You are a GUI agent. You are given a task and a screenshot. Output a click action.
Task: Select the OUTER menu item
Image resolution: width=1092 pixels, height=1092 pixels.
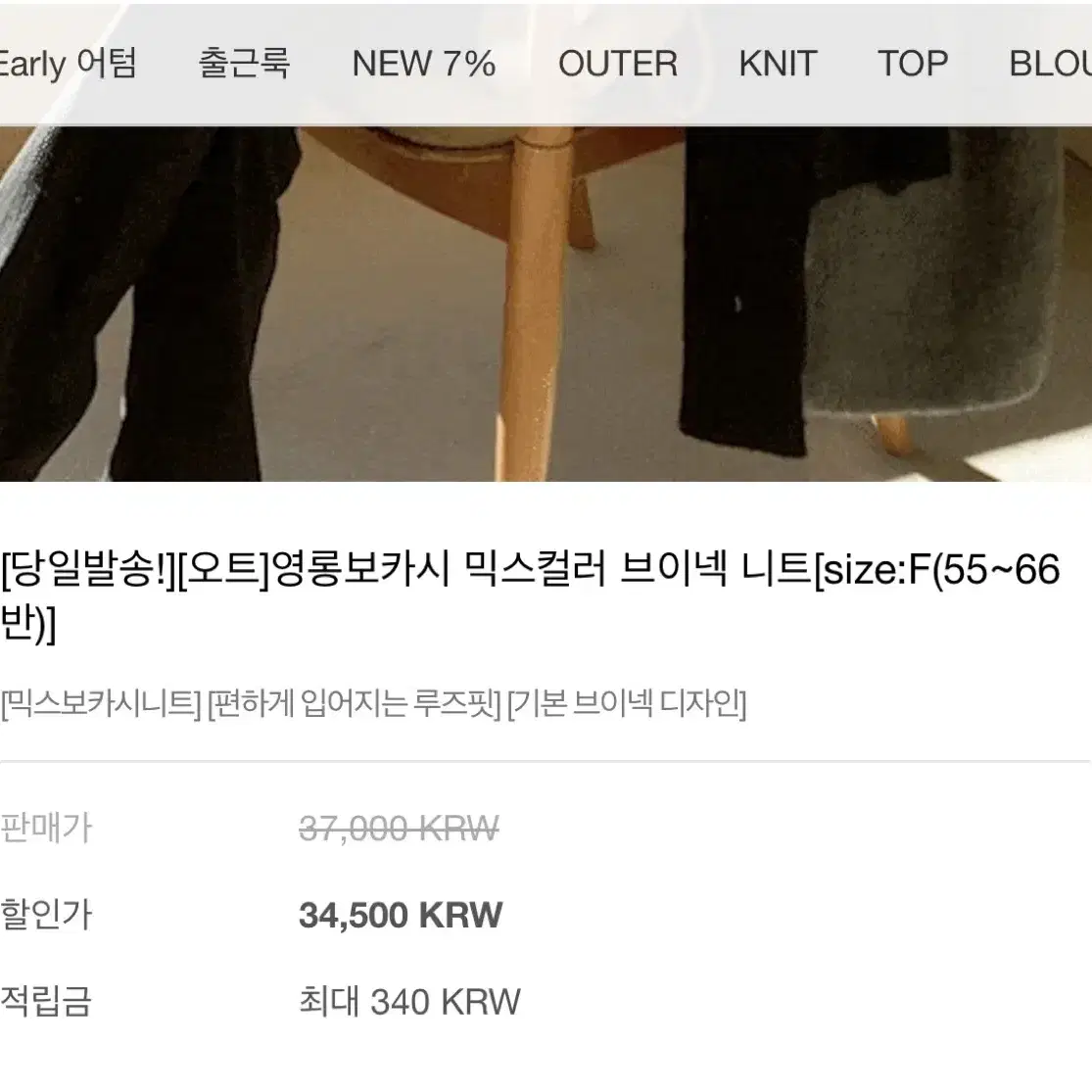[x=618, y=64]
